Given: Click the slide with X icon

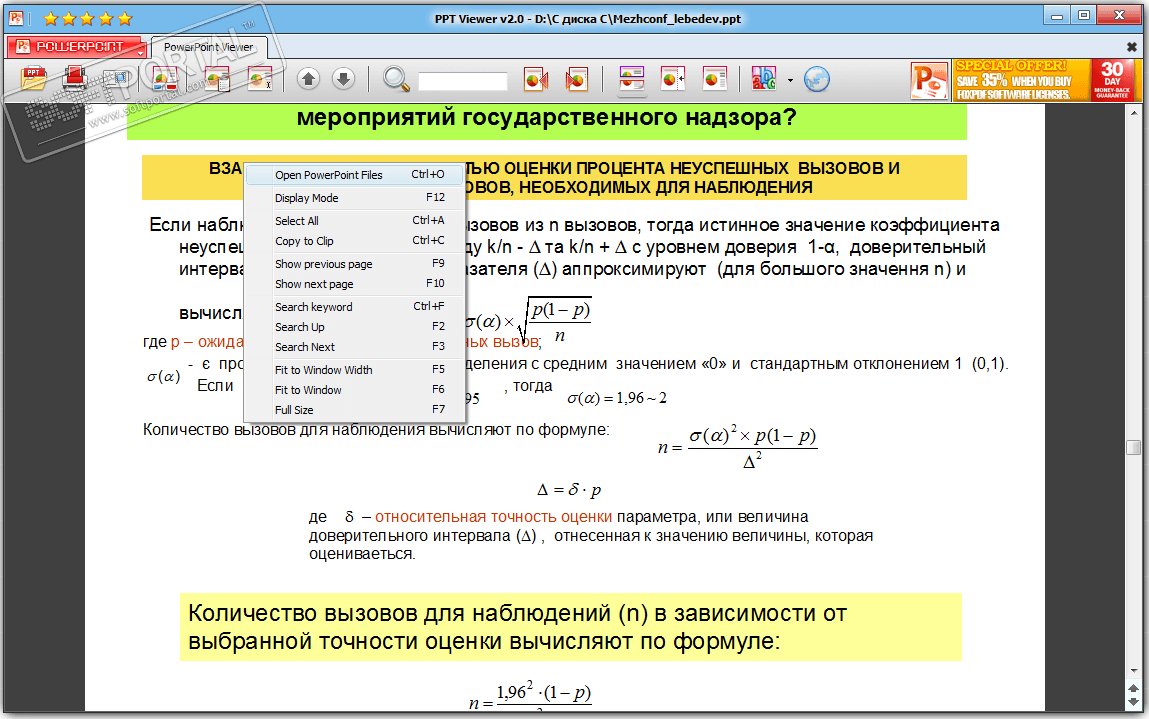Looking at the screenshot, I should 259,78.
